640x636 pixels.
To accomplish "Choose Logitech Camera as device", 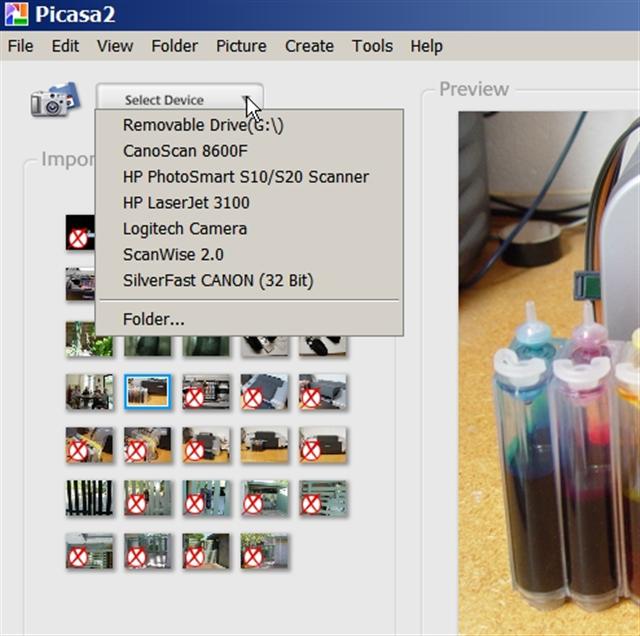I will [249, 229].
